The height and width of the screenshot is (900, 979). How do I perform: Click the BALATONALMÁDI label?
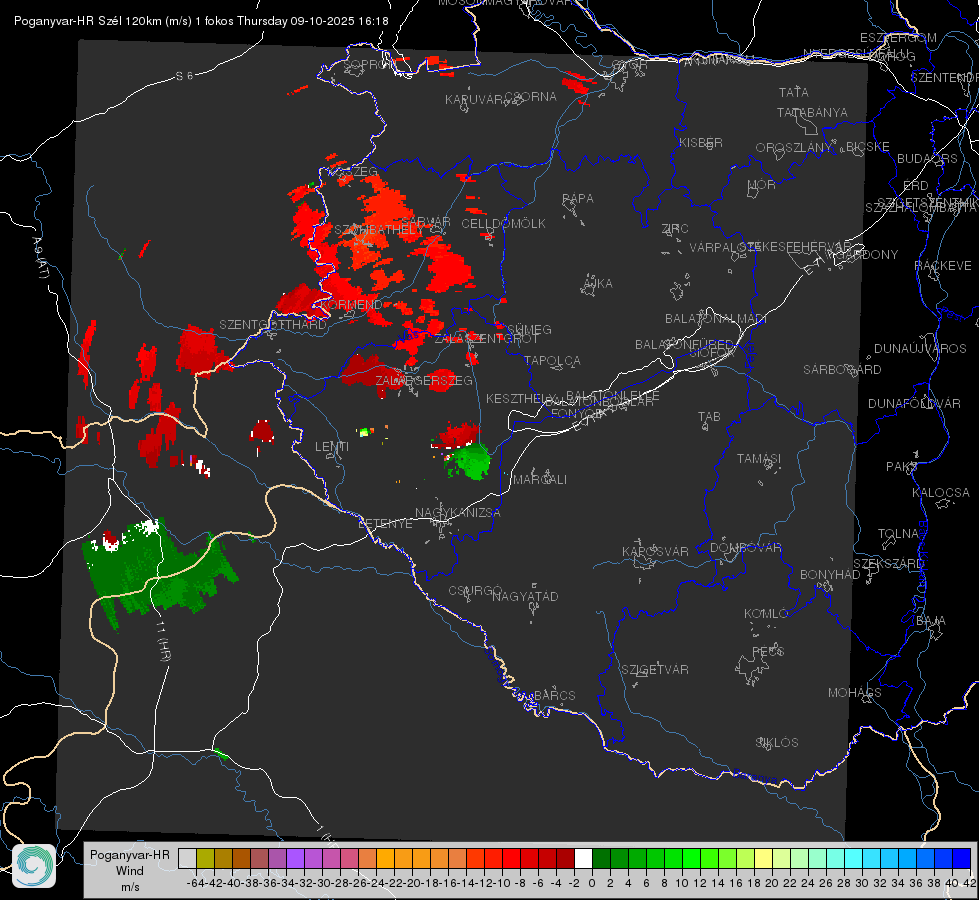tap(715, 319)
